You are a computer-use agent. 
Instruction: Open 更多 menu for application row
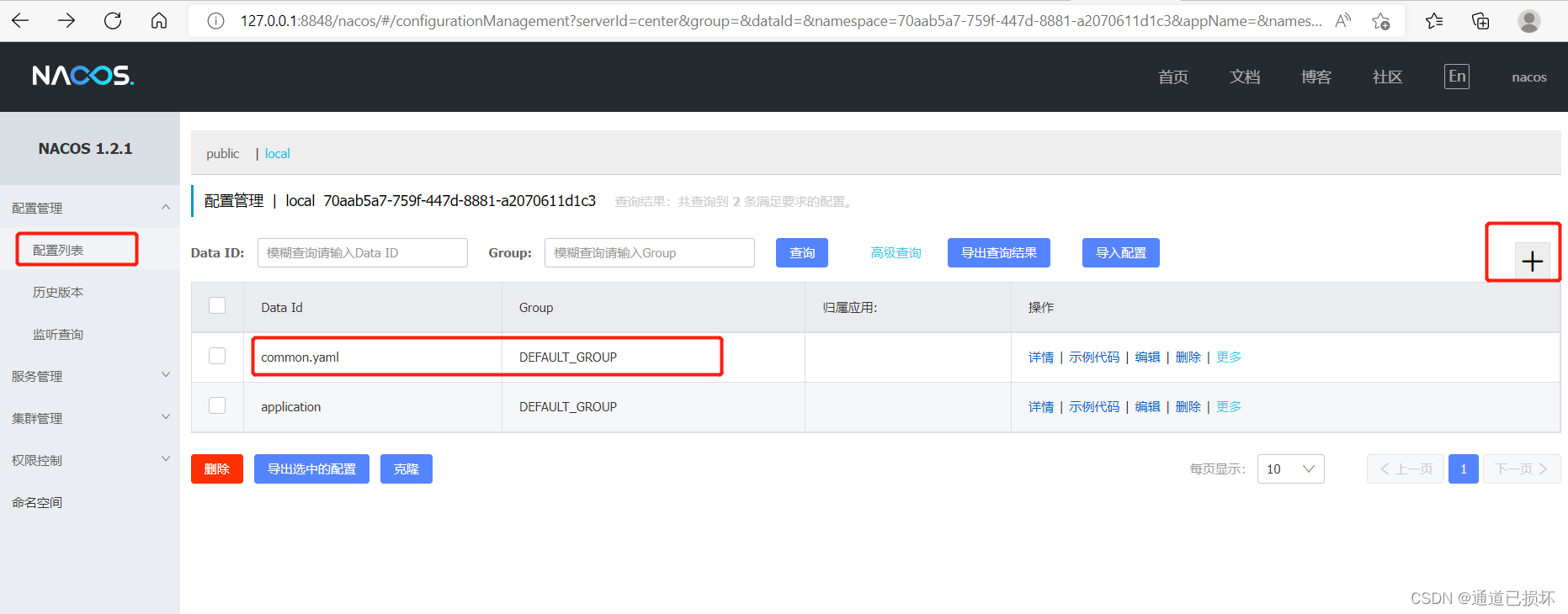click(x=1229, y=406)
